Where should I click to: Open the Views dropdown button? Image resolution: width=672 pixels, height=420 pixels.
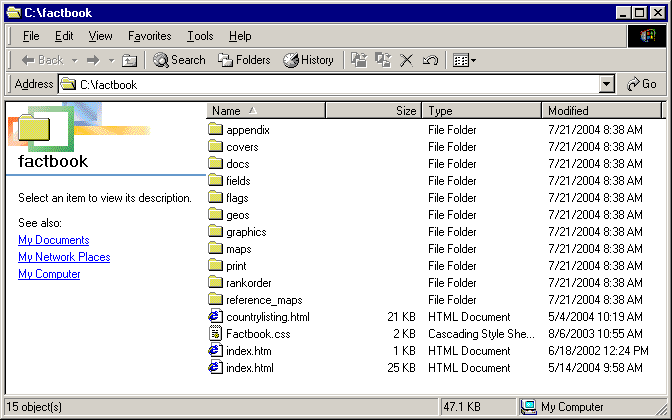tap(464, 60)
